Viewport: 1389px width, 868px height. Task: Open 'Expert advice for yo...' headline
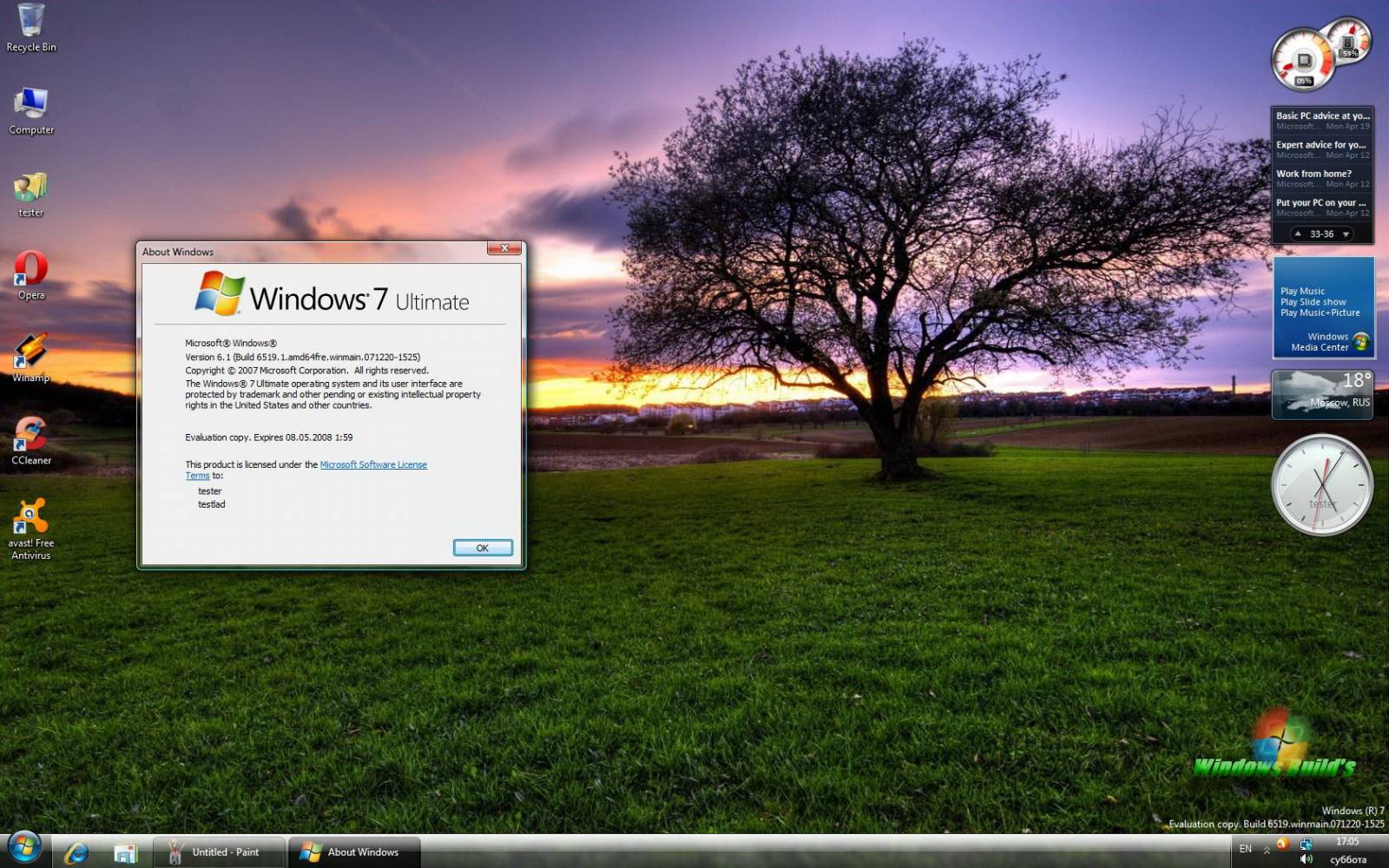(1320, 145)
